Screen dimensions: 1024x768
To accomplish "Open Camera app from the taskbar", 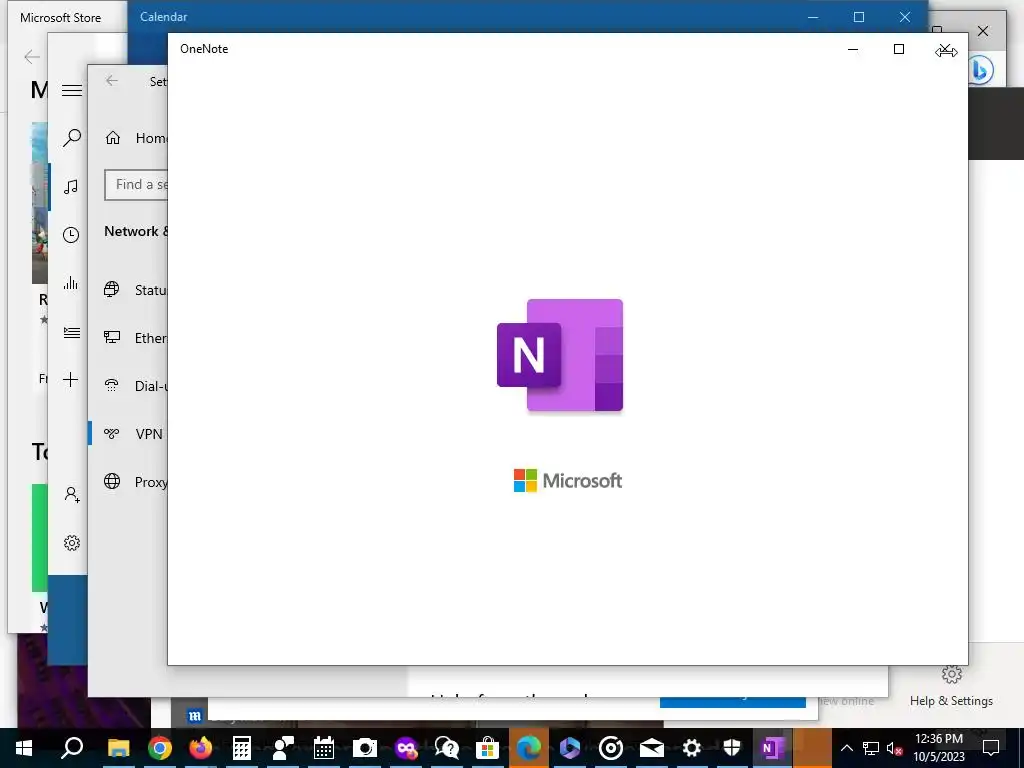I will (365, 748).
